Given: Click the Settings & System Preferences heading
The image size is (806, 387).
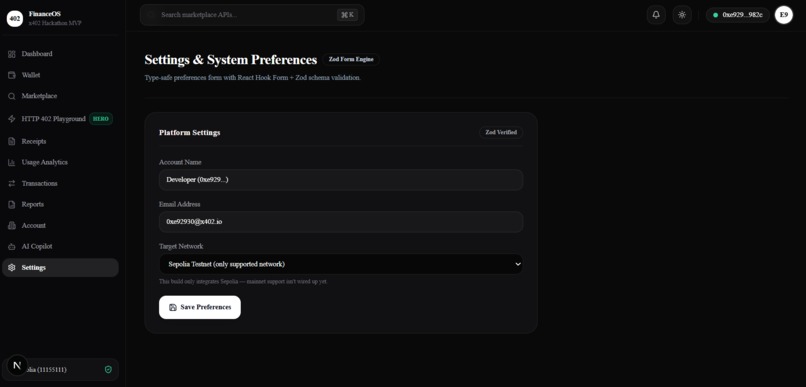Looking at the screenshot, I should point(231,60).
